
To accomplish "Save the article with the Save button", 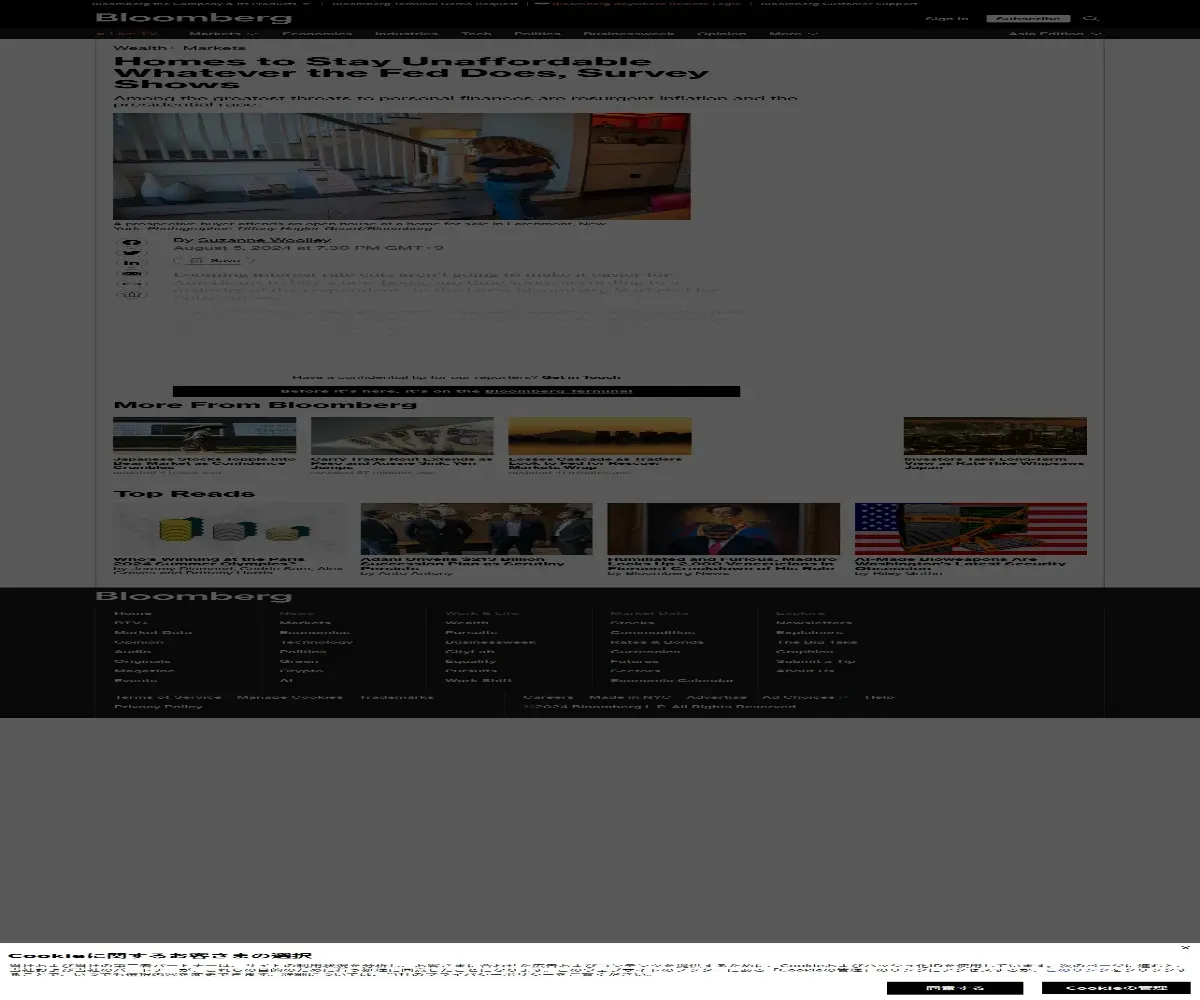I will (x=216, y=260).
